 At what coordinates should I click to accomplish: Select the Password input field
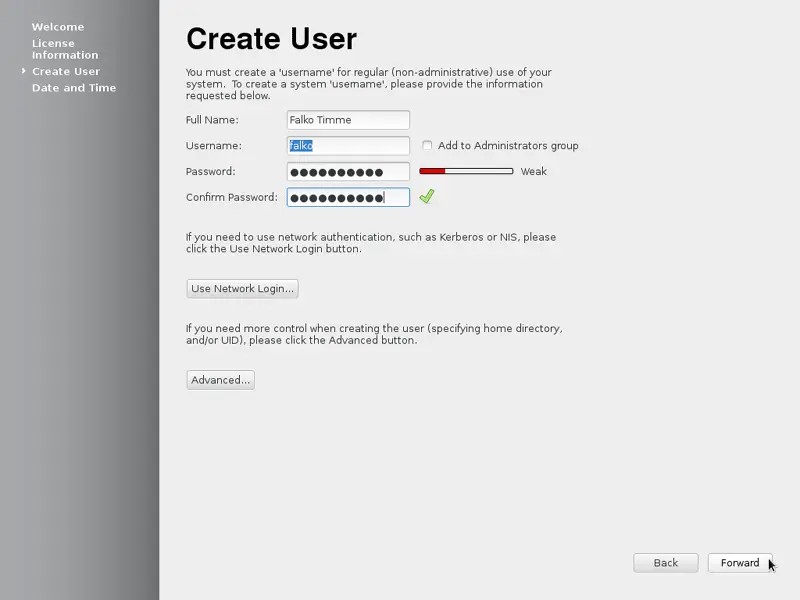348,171
